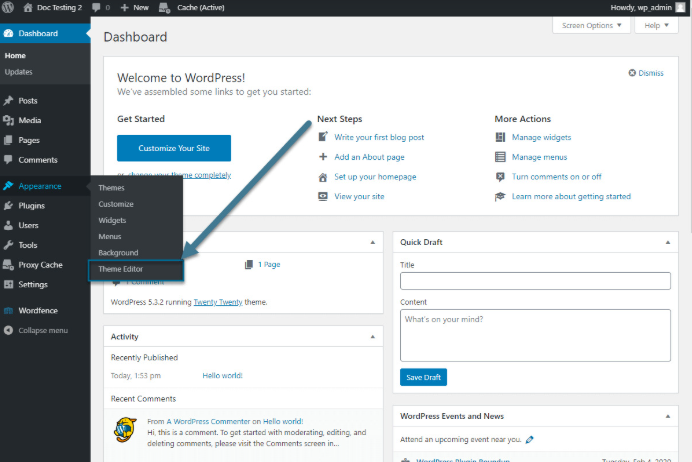Click Customize Your Site button

coord(174,148)
